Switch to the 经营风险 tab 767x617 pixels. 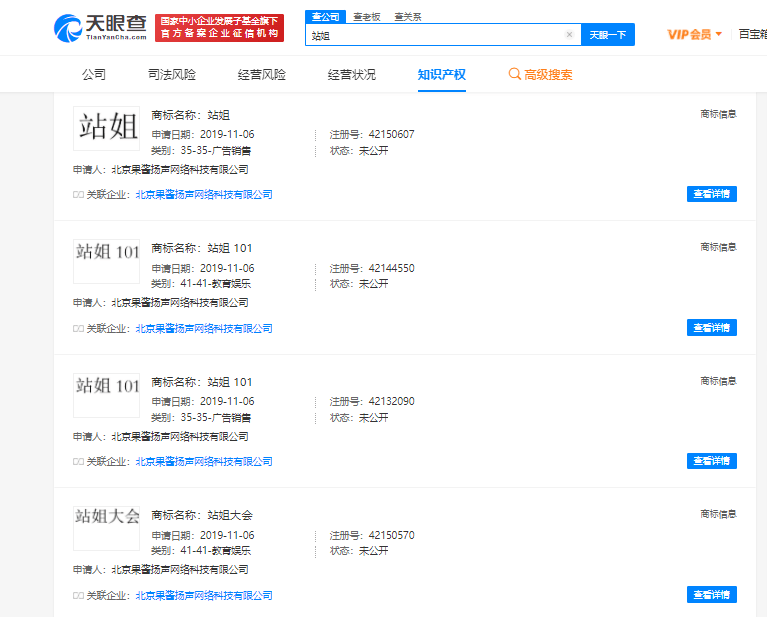262,74
